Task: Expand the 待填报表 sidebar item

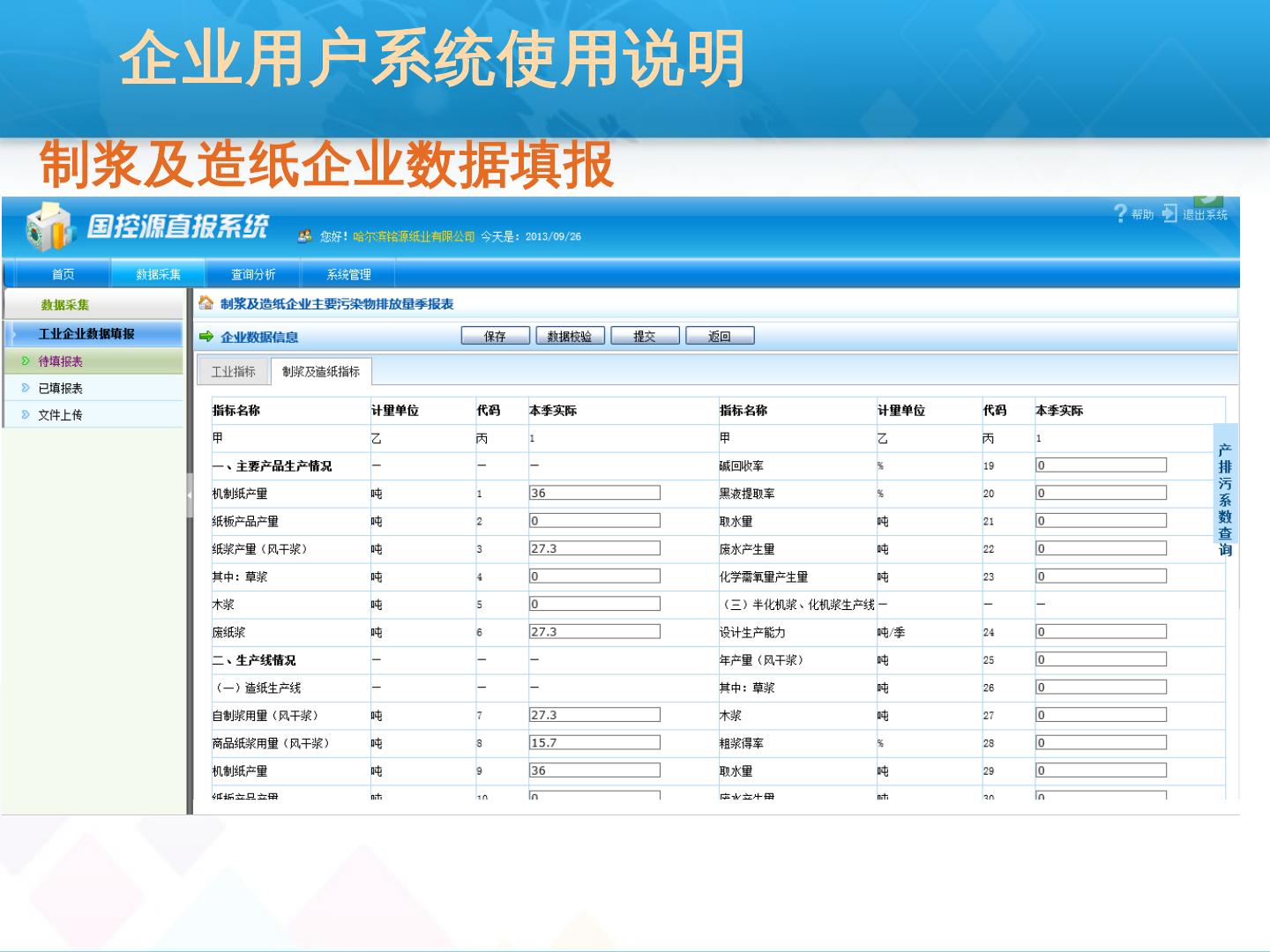Action: pos(60,361)
